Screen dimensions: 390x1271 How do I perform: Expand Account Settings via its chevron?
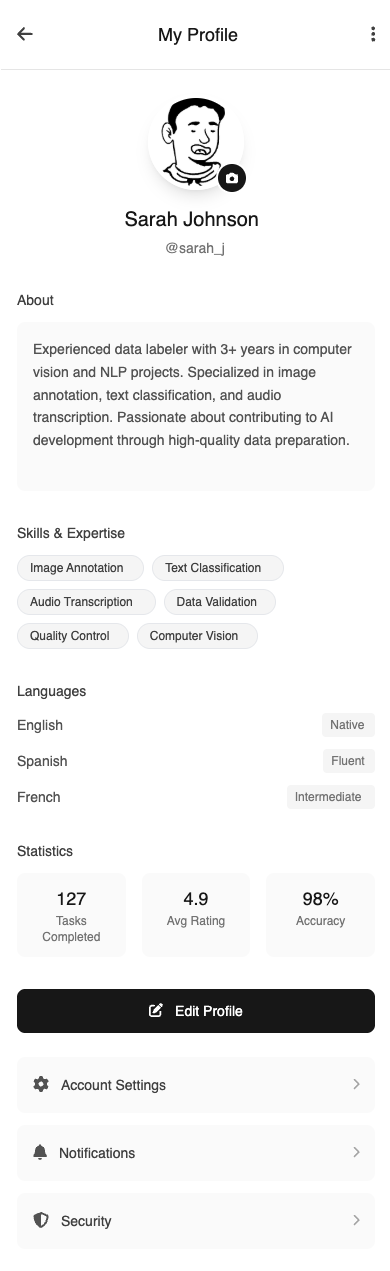pos(356,1085)
